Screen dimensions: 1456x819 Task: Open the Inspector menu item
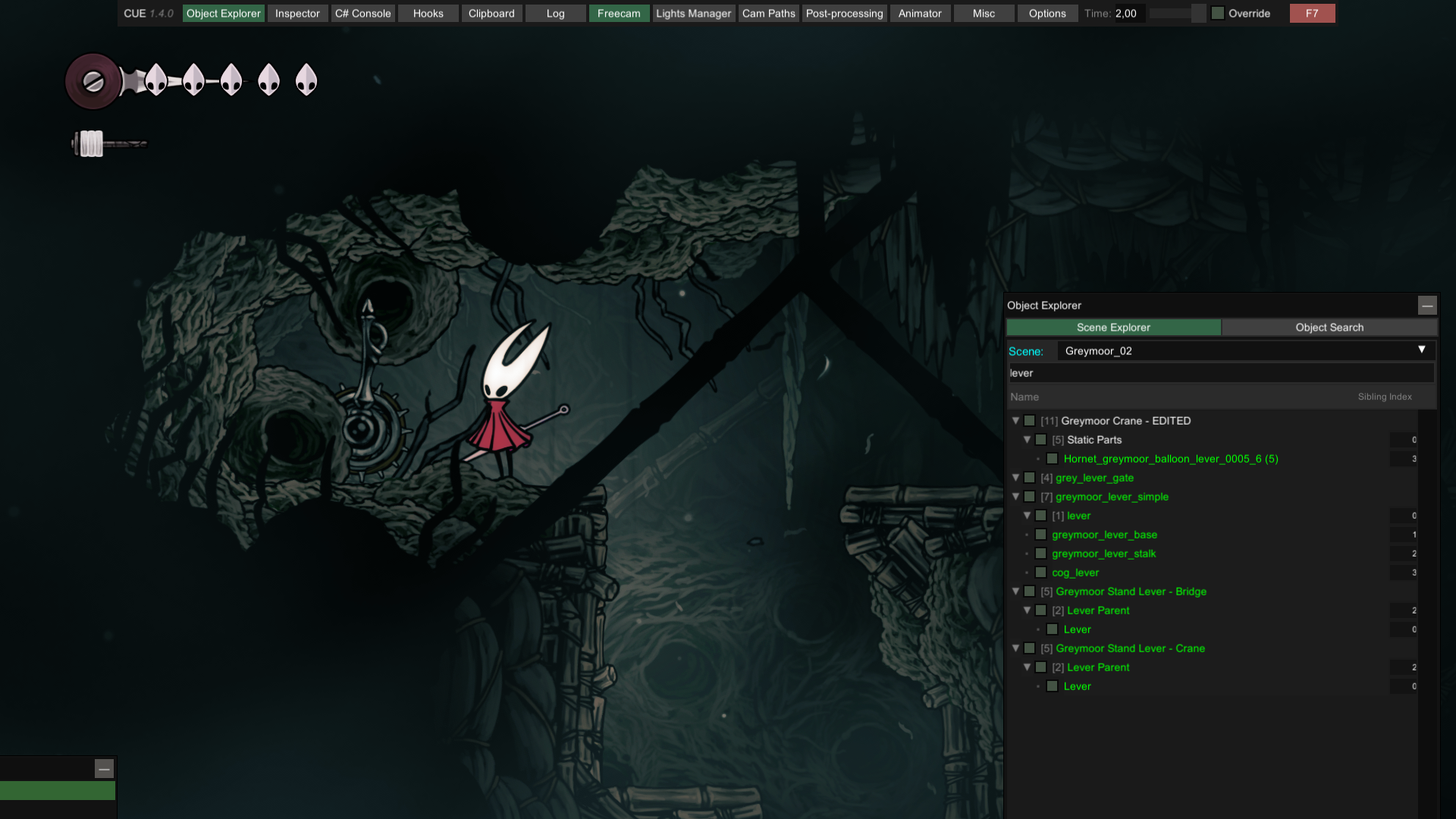point(297,14)
